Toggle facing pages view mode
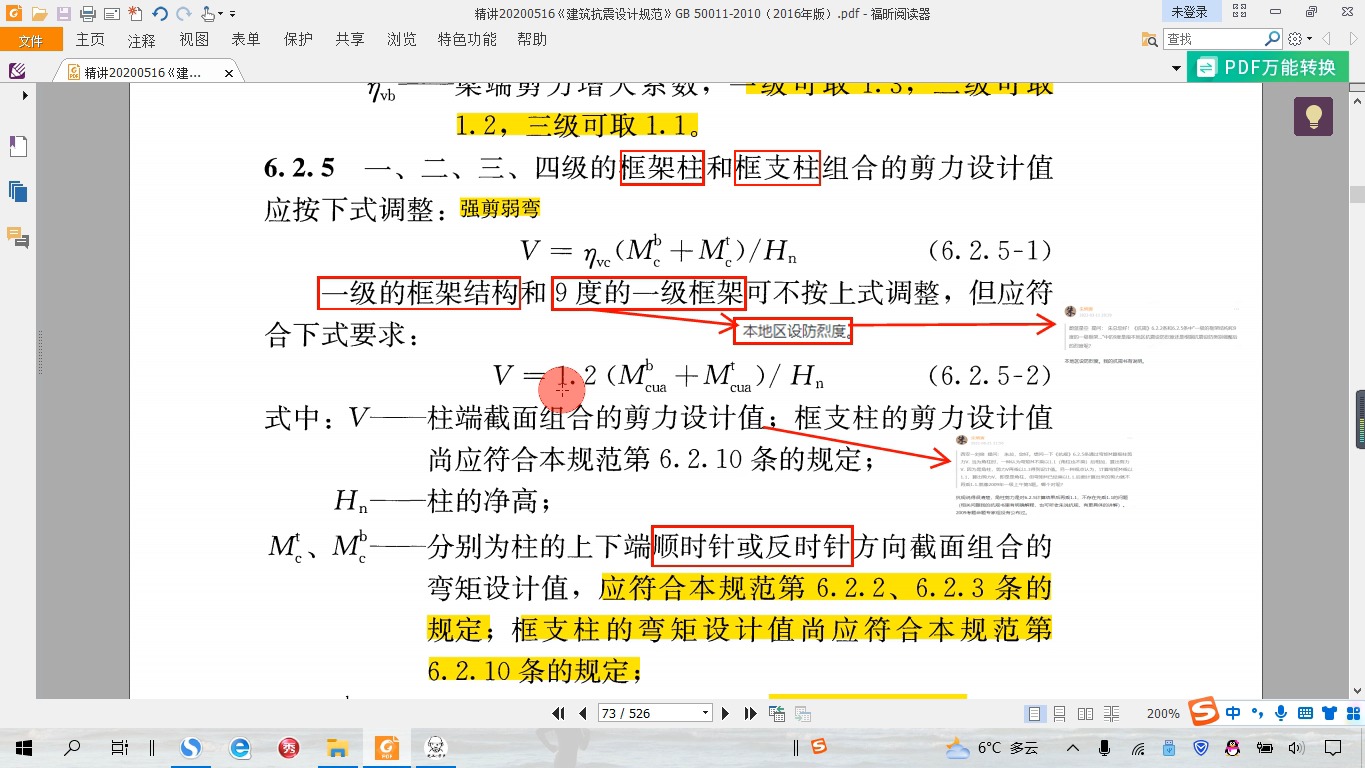Viewport: 1365px width, 768px height. (1086, 712)
